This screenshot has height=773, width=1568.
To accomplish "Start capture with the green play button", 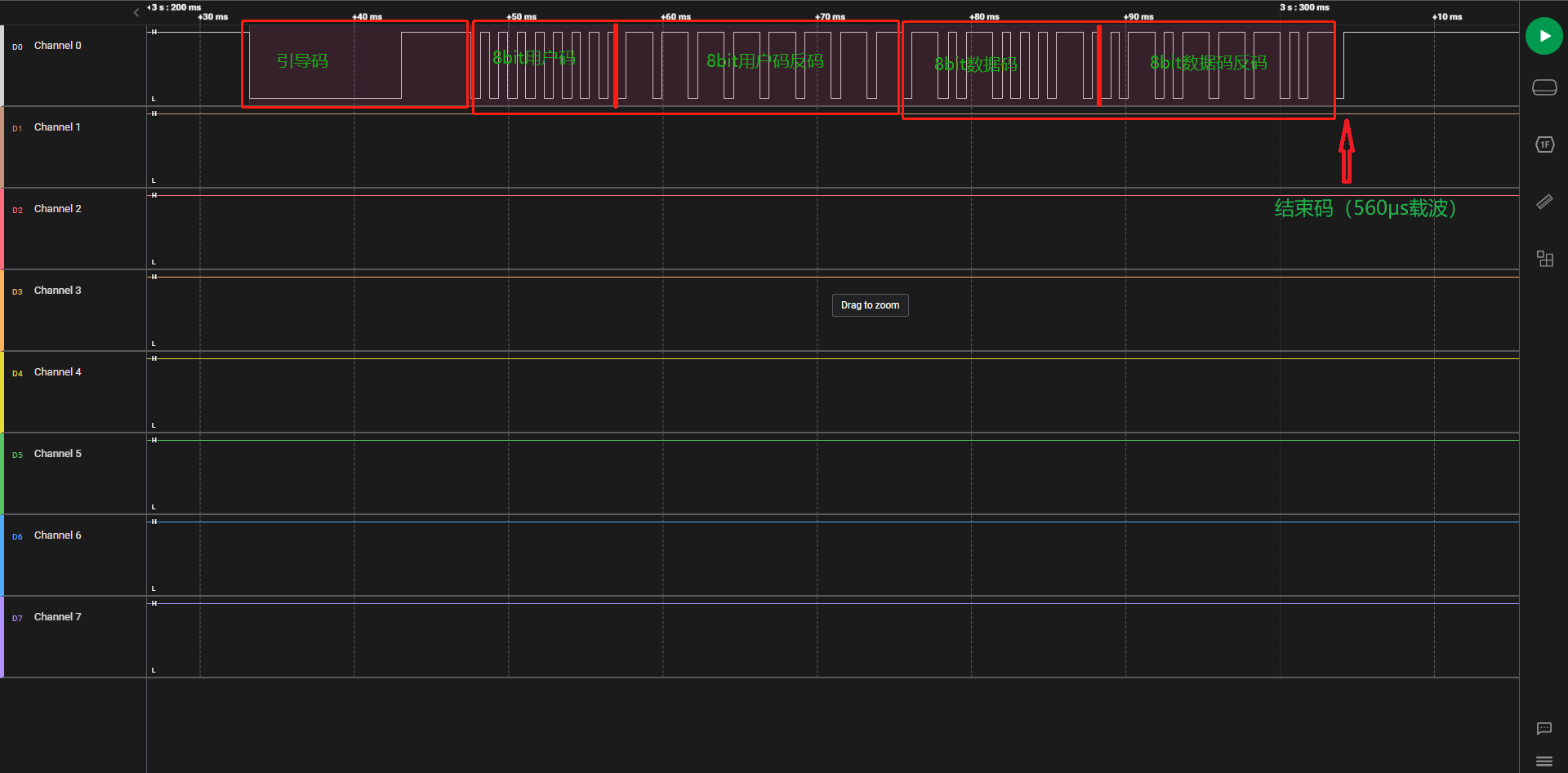I will pos(1543,36).
